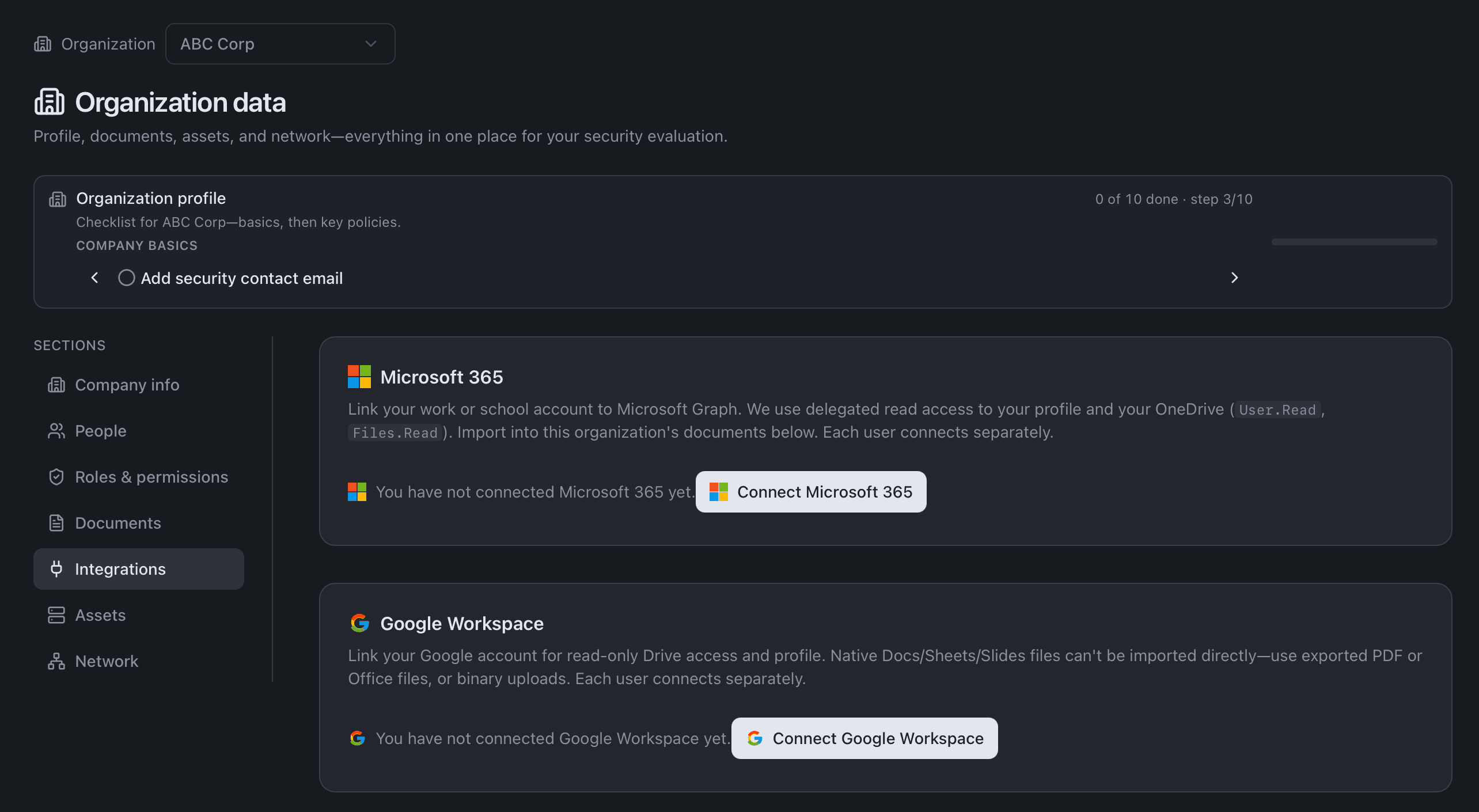Click the Roles & permissions shield icon

56,477
